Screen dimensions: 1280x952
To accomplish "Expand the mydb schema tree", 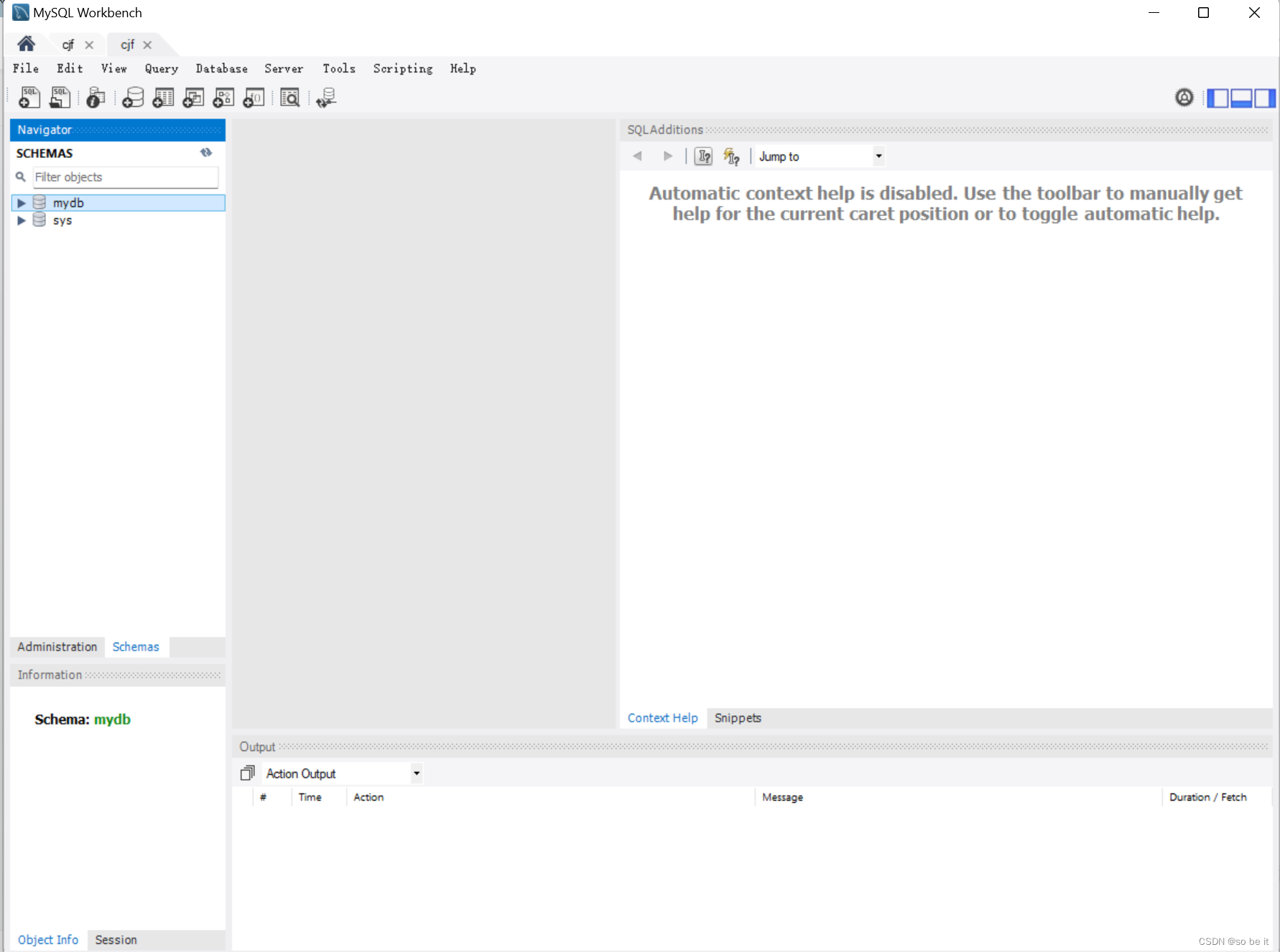I will click(22, 203).
